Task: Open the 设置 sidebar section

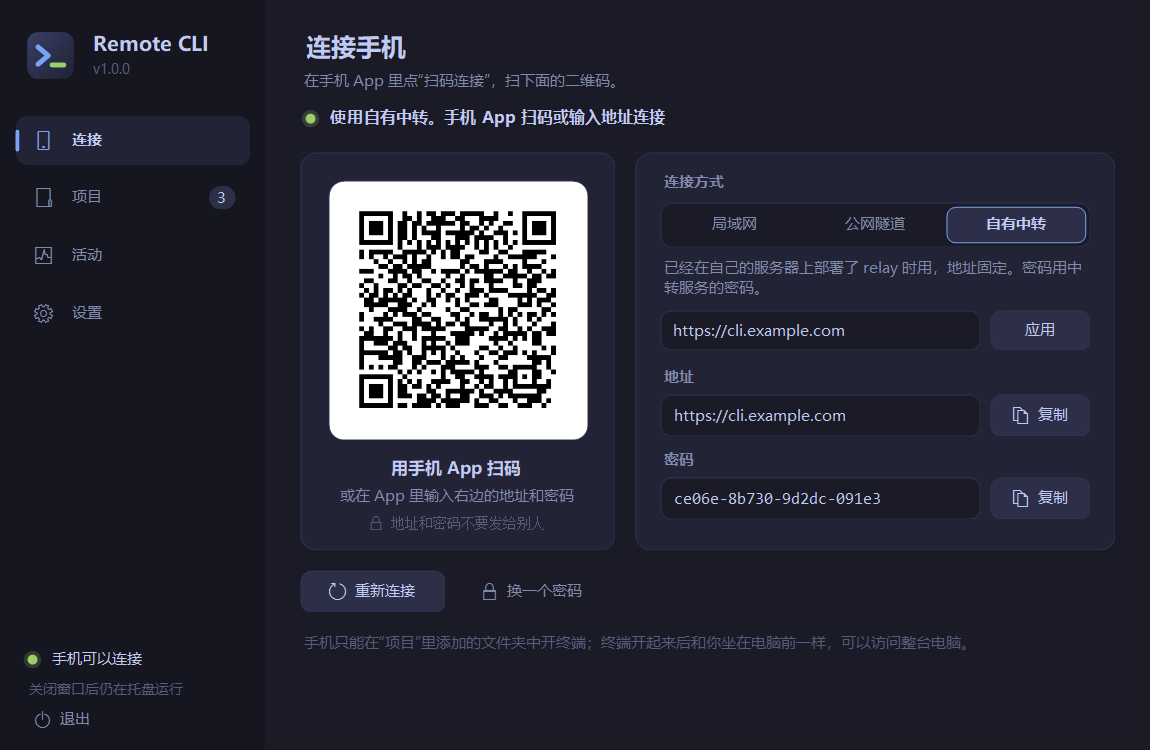Action: 133,313
